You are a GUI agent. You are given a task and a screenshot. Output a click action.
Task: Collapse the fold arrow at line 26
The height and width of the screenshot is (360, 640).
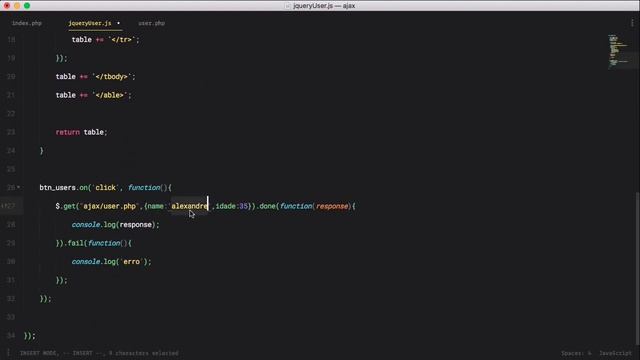[x=18, y=187]
